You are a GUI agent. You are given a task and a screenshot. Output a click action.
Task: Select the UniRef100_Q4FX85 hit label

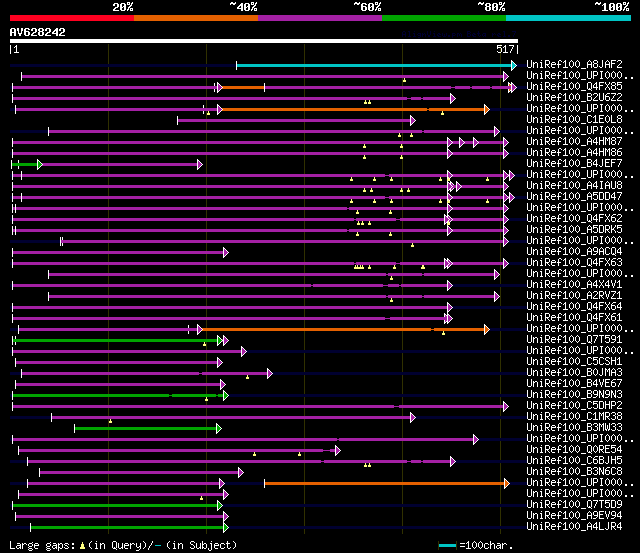(574, 87)
